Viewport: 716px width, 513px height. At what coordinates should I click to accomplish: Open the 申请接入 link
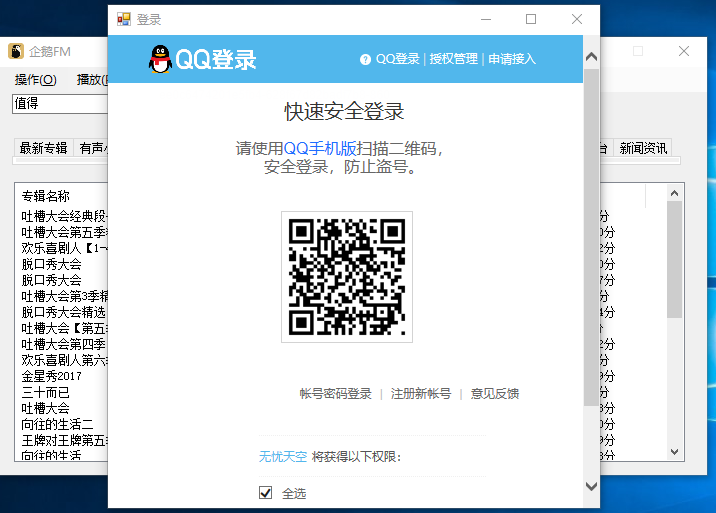click(x=511, y=59)
